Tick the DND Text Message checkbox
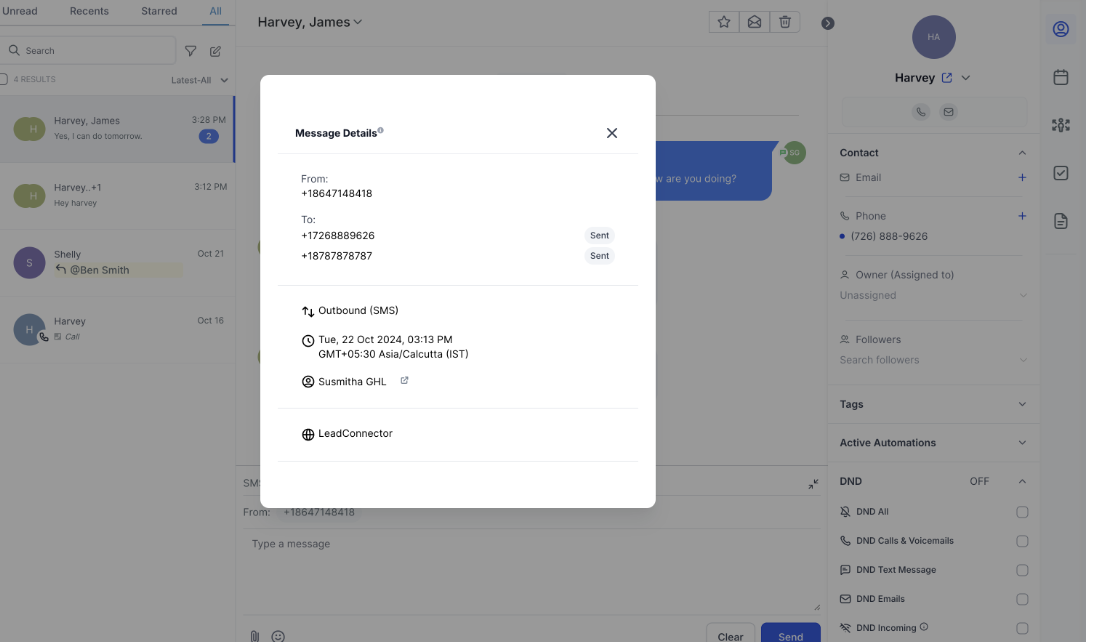This screenshot has width=1094, height=642. (1022, 570)
